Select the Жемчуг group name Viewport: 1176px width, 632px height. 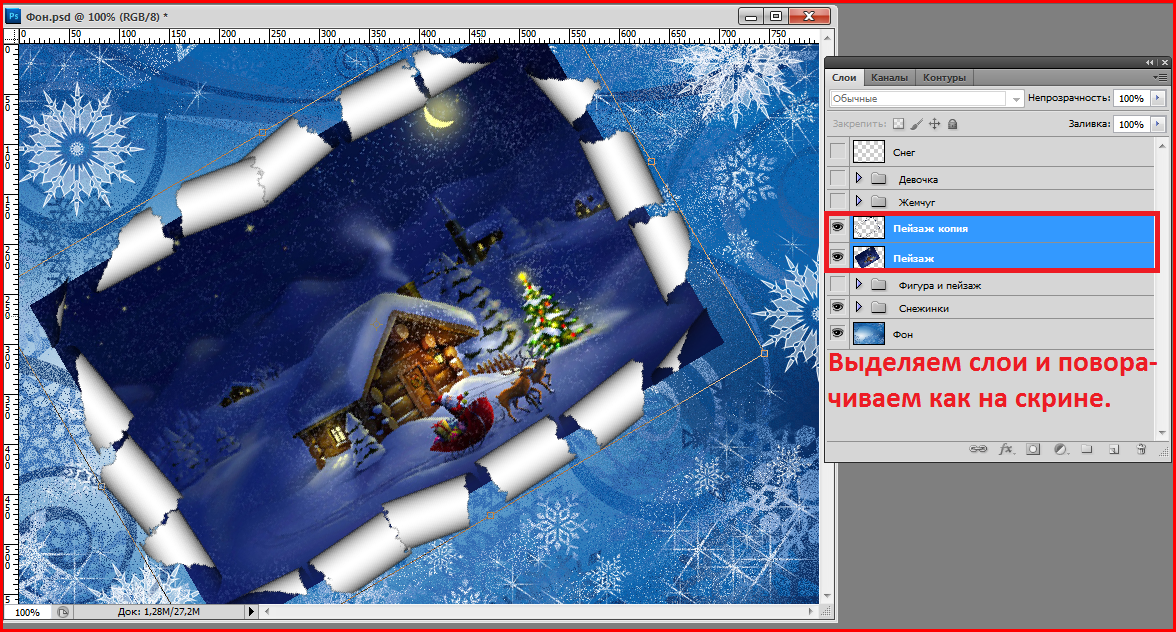(x=917, y=202)
